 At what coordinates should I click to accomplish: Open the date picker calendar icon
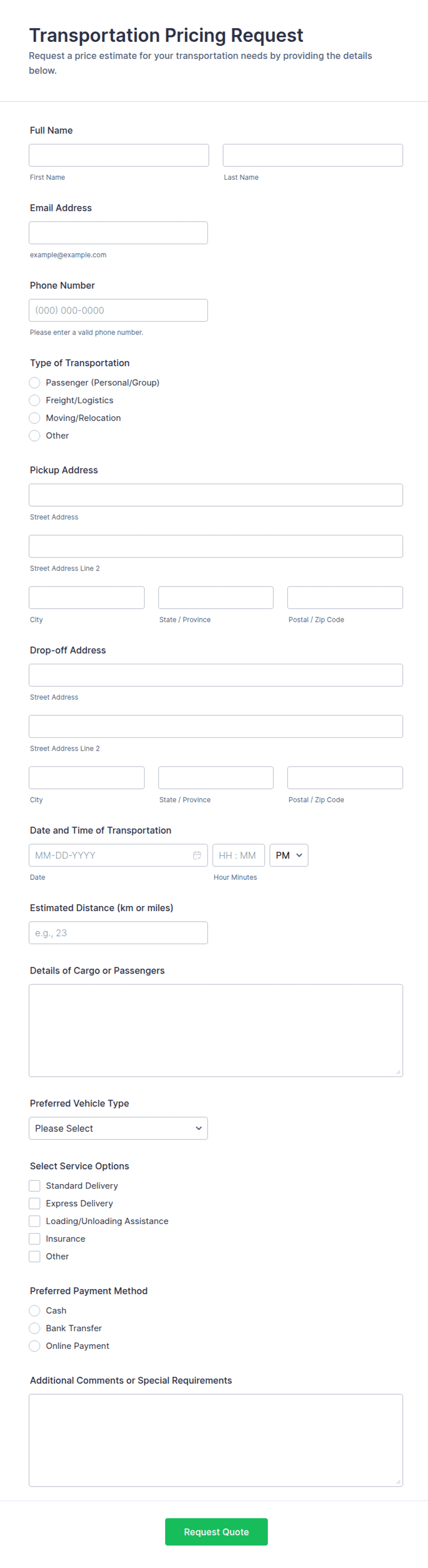click(x=197, y=855)
